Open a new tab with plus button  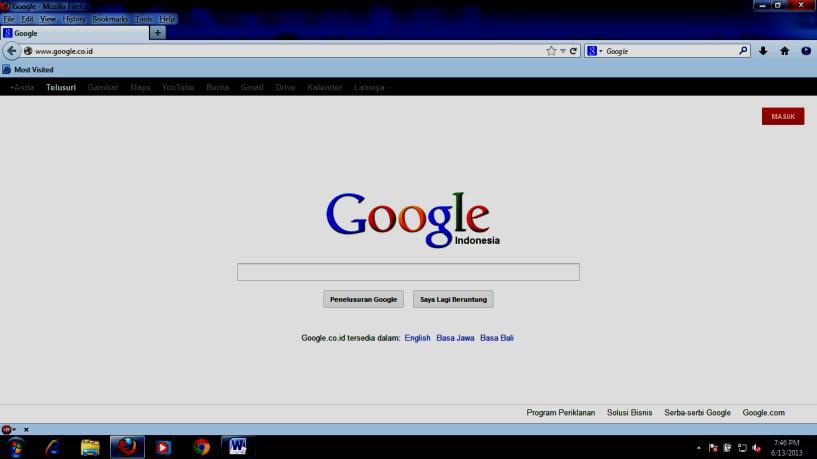[157, 33]
